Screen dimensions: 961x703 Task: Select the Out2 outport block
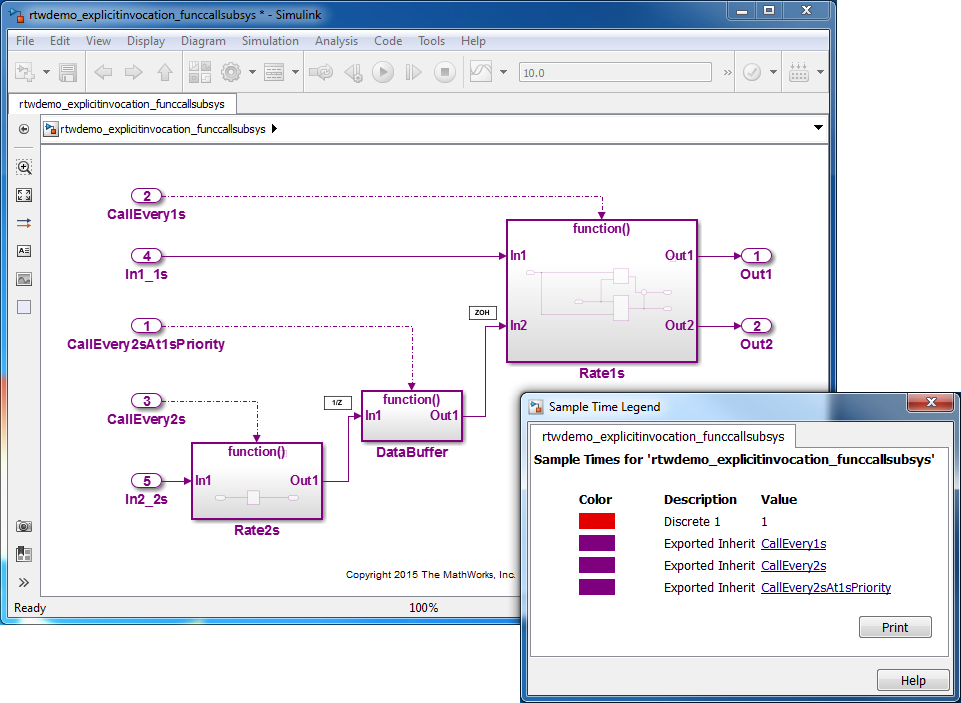(756, 326)
